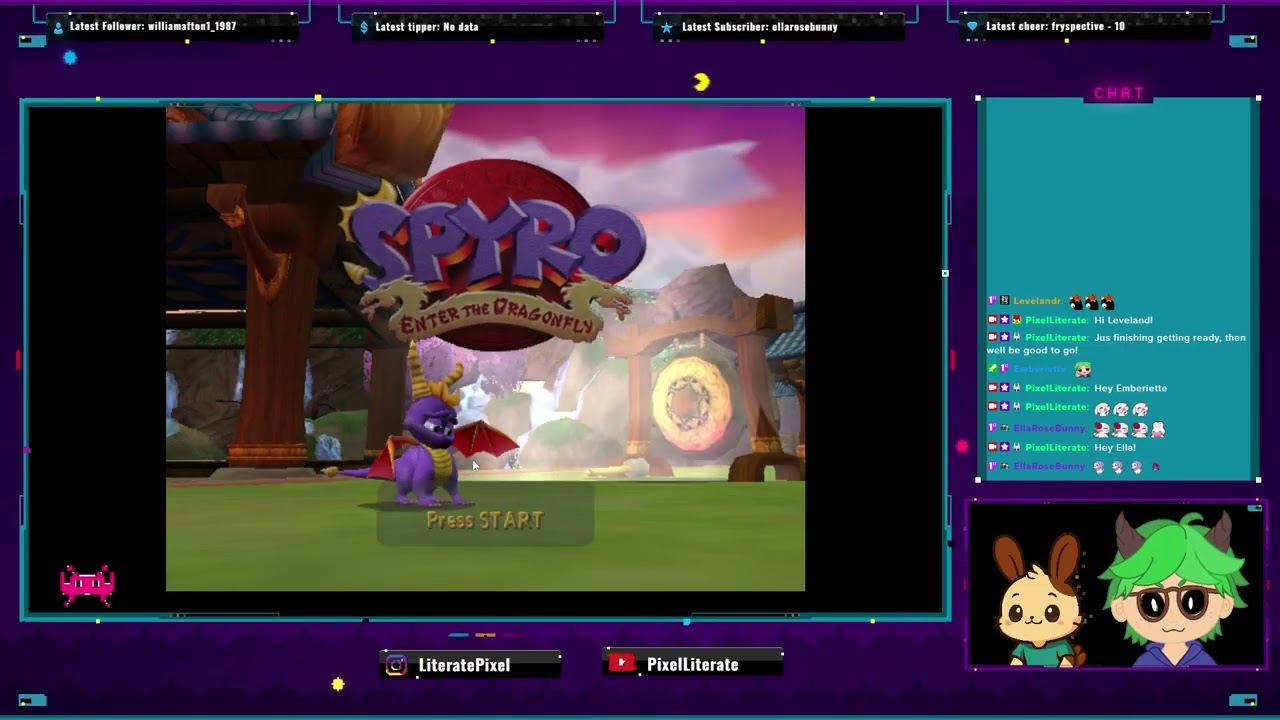
Task: Click the emote icon after the Emberiette username
Action: pyautogui.click(x=1082, y=369)
